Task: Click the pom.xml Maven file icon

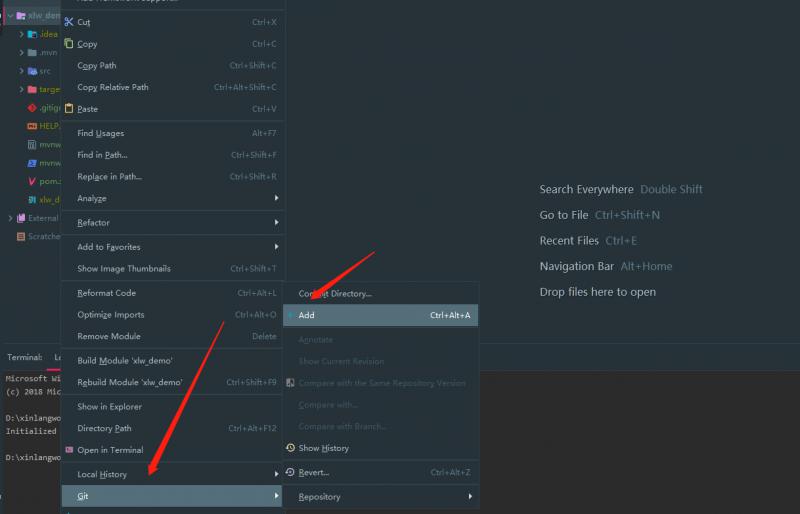Action: (32, 181)
